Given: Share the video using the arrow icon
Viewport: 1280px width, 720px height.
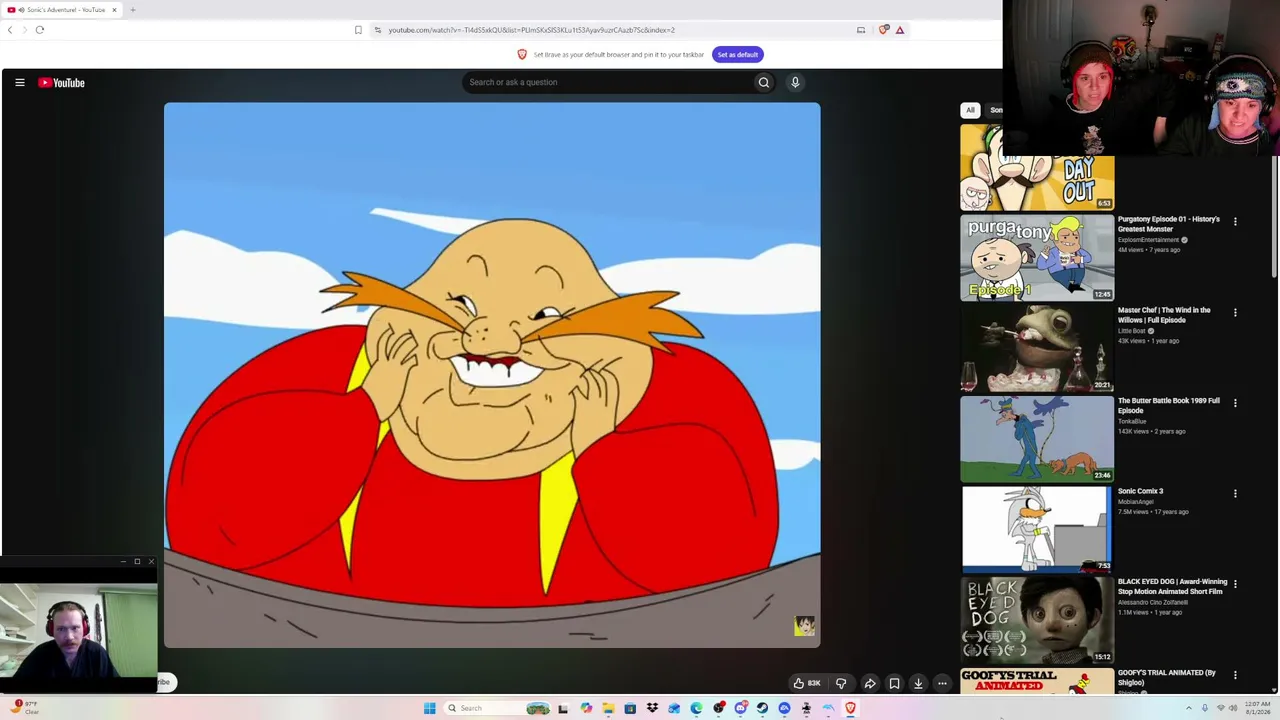Looking at the screenshot, I should tap(870, 684).
